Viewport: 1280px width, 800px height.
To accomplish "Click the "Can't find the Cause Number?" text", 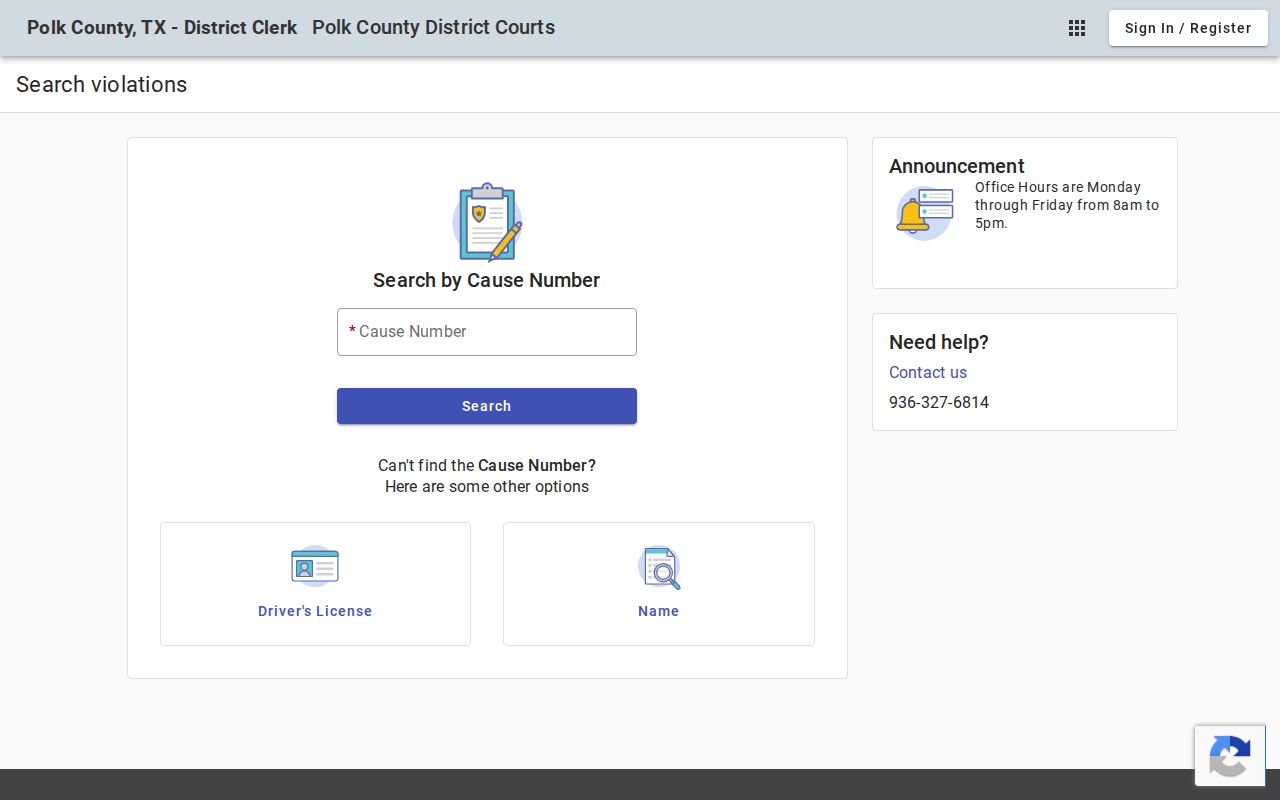I will click(x=487, y=465).
